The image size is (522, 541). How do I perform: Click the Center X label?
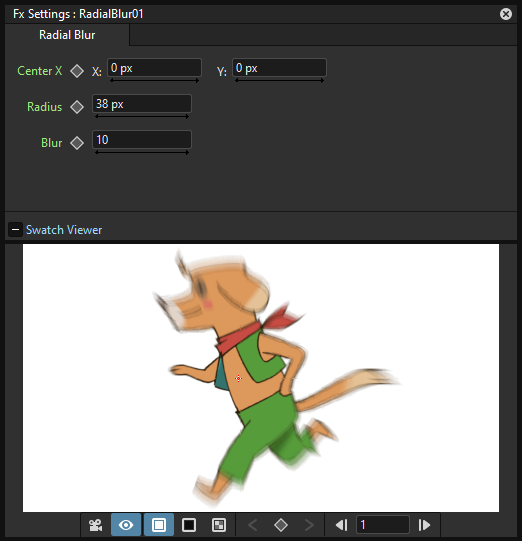pos(40,71)
